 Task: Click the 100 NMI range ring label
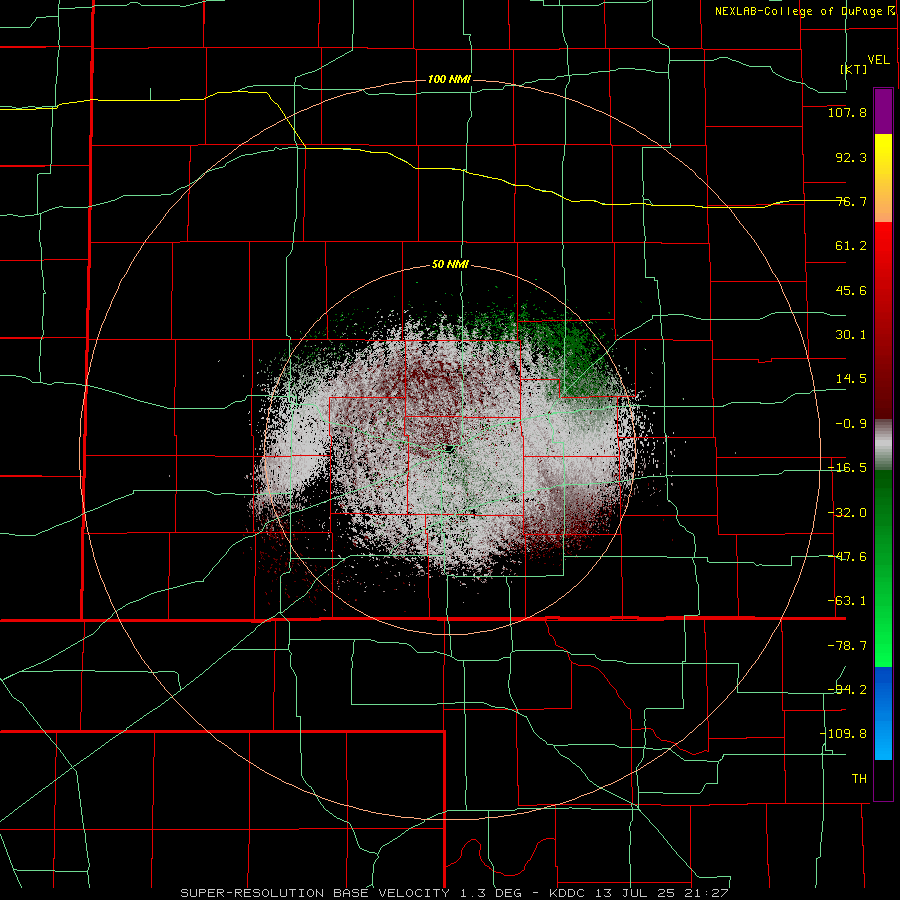pos(449,79)
